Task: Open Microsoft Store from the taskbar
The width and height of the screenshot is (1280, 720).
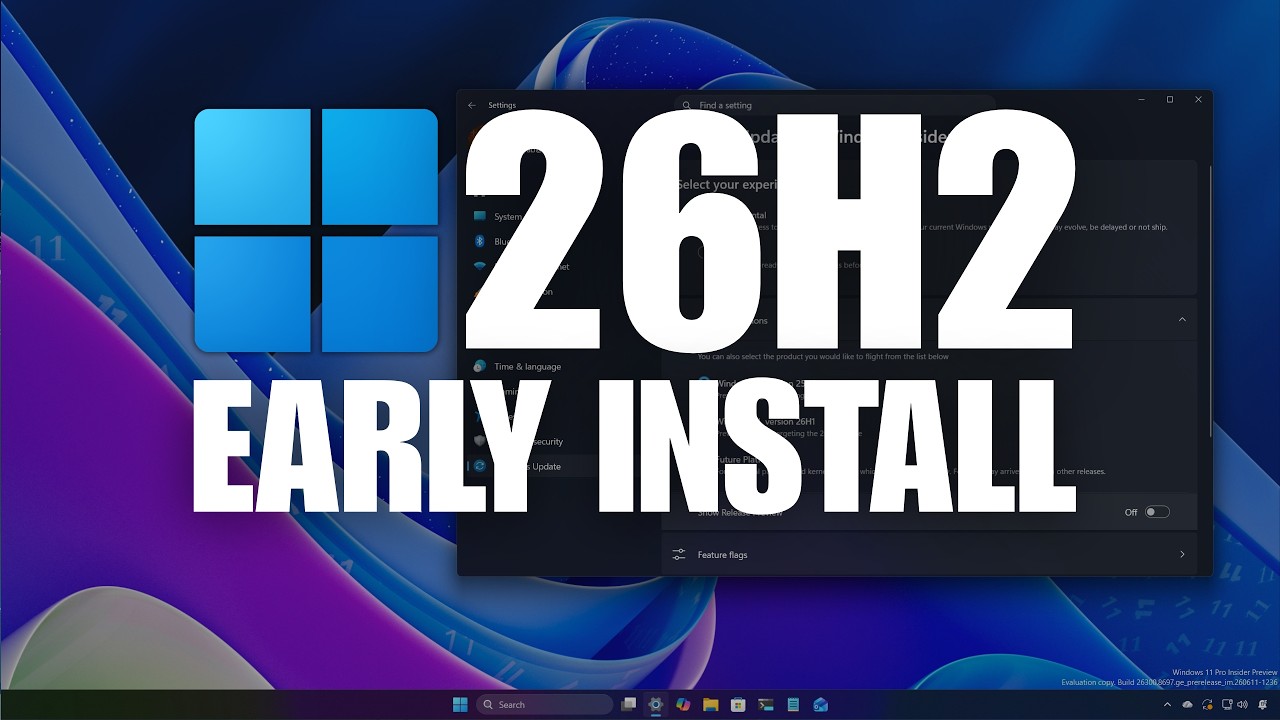Action: pos(738,704)
